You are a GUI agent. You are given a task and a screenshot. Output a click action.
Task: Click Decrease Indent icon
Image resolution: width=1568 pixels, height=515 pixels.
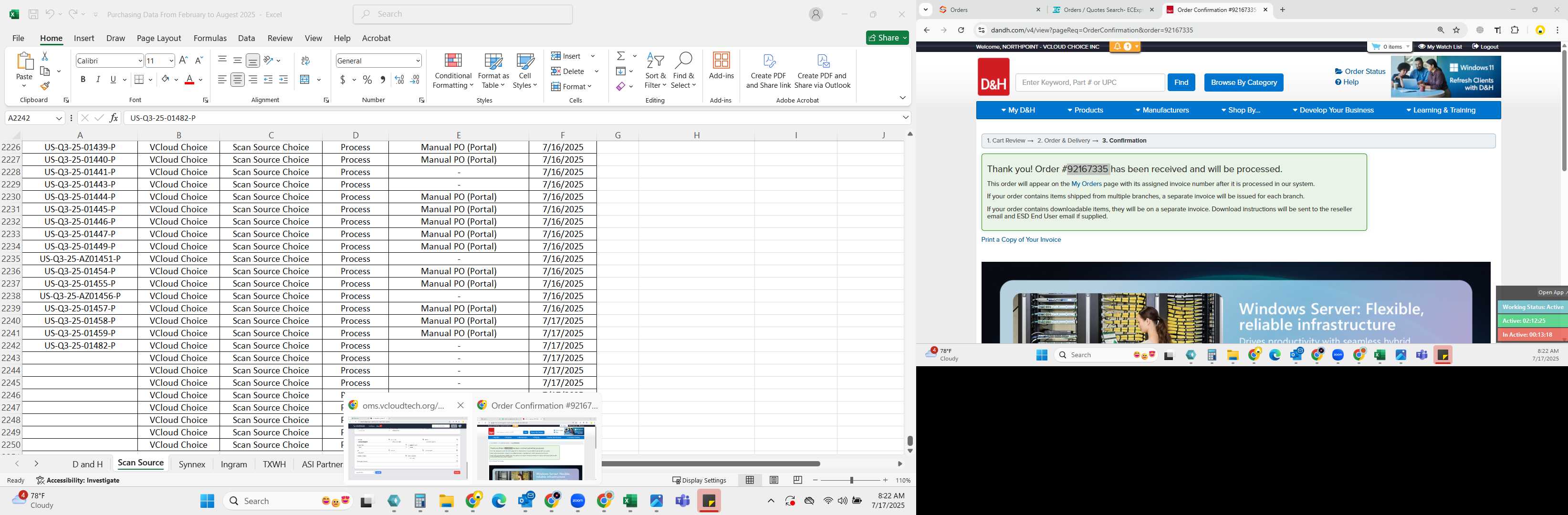(268, 80)
